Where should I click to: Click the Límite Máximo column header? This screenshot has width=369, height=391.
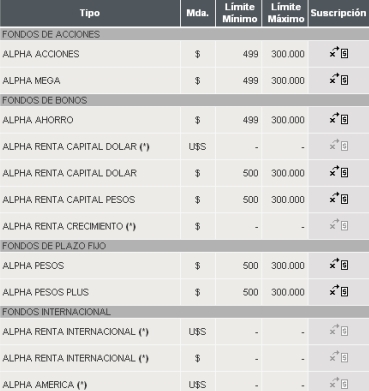click(286, 13)
